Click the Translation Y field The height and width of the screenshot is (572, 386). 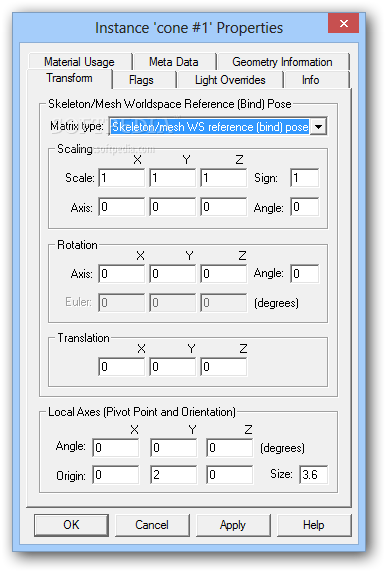coord(173,367)
